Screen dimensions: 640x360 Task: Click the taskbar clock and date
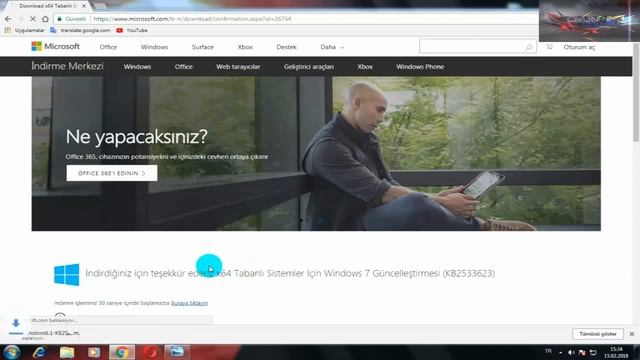click(x=616, y=353)
